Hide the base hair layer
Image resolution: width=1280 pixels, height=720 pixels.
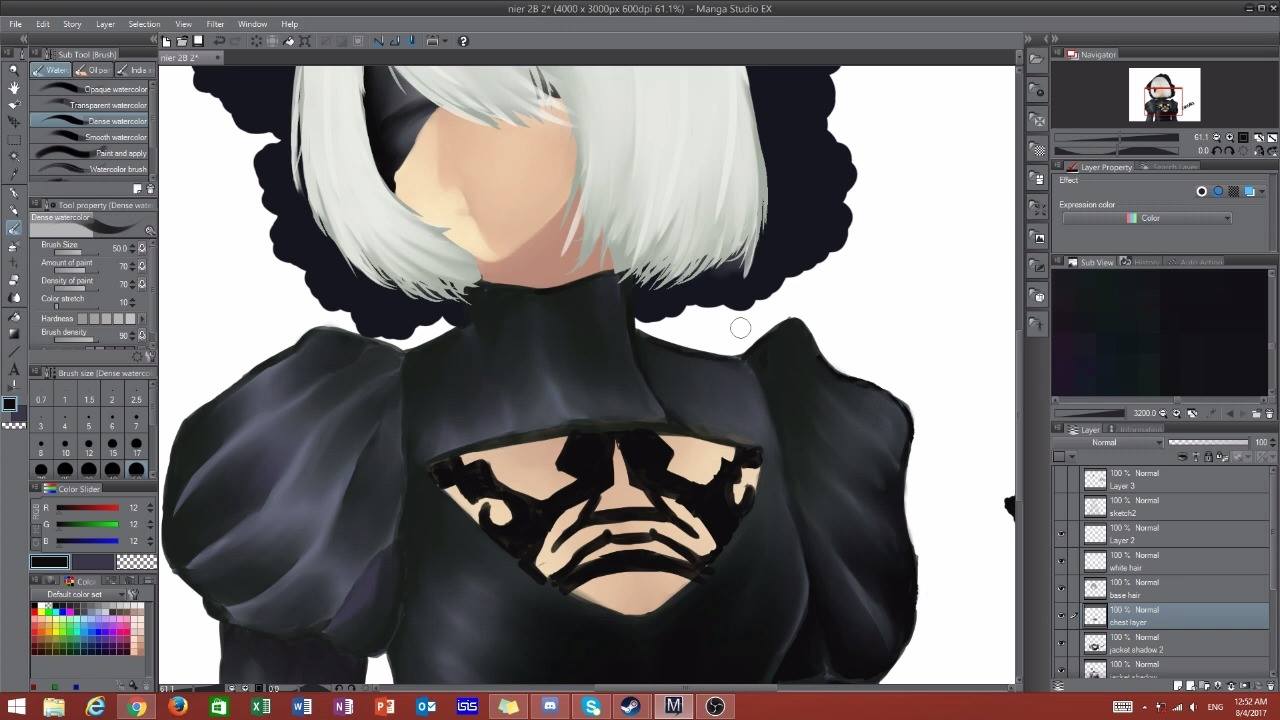(x=1061, y=589)
